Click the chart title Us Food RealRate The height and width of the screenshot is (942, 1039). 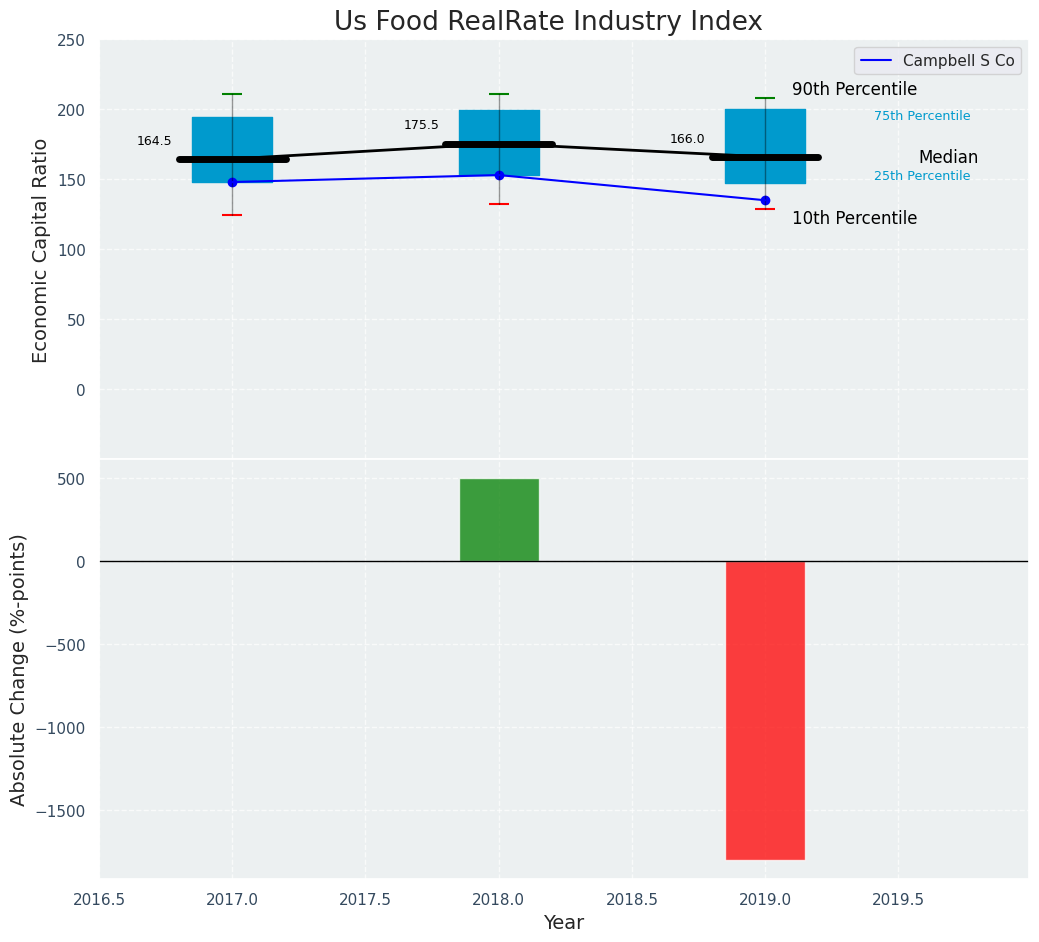click(548, 22)
